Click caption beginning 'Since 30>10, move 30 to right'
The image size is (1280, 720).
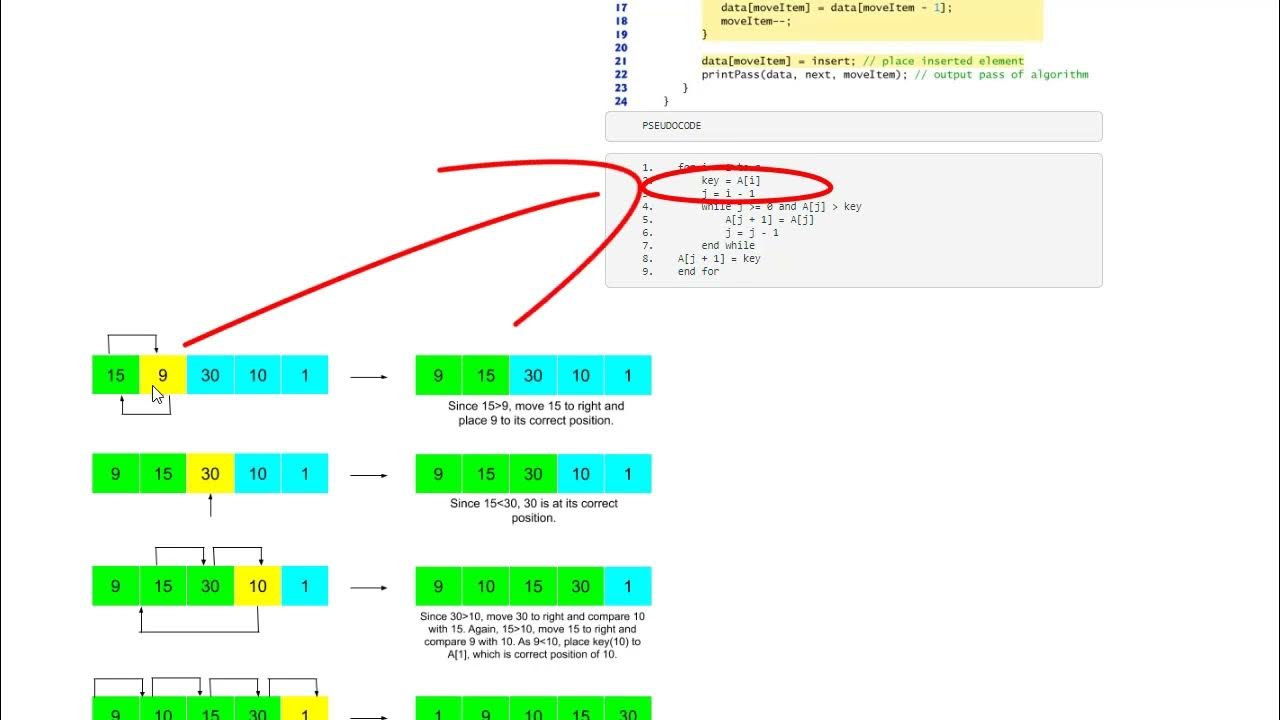tap(533, 635)
